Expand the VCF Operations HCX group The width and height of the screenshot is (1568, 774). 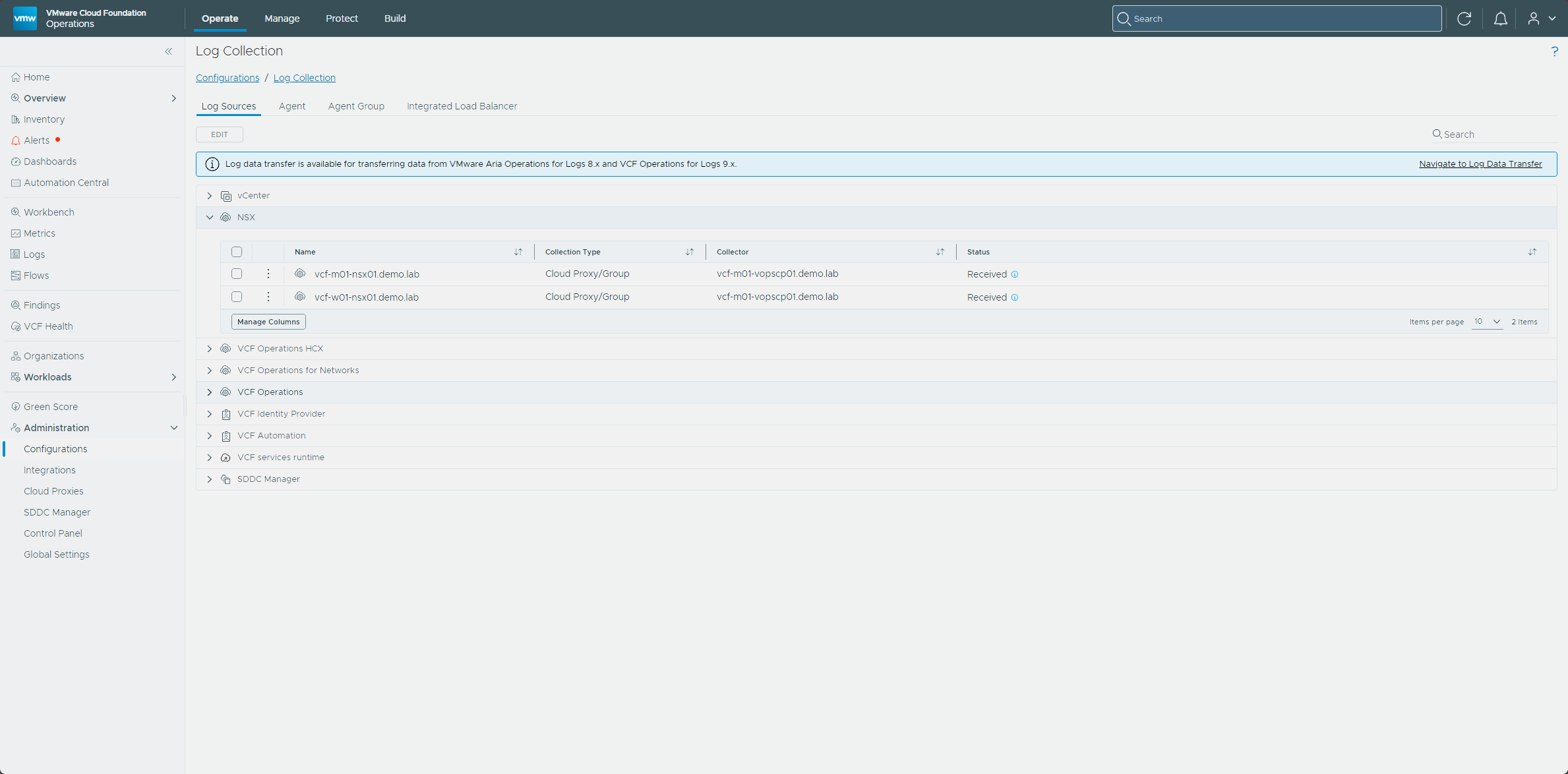[210, 349]
